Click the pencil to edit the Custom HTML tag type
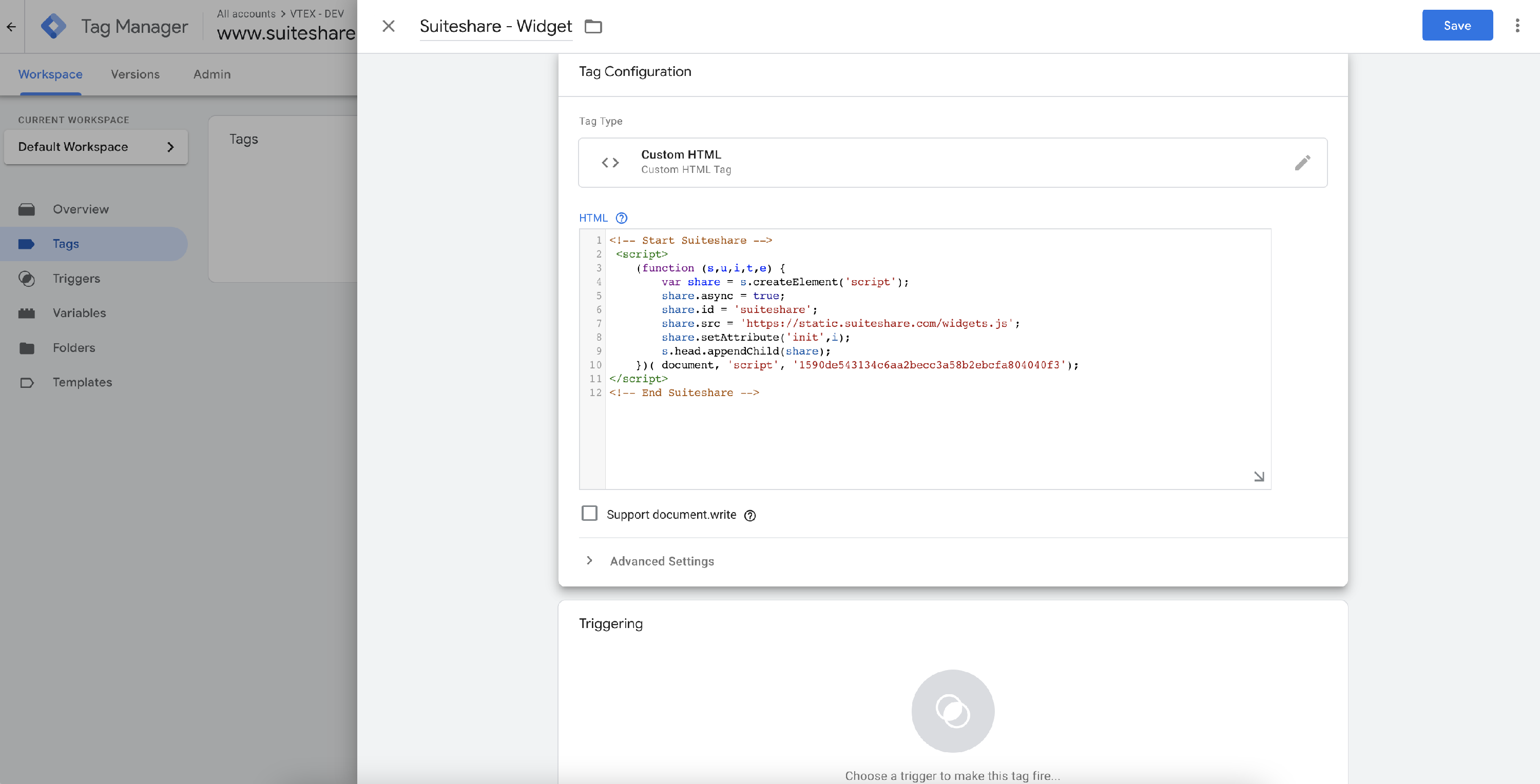The width and height of the screenshot is (1540, 784). click(x=1303, y=162)
